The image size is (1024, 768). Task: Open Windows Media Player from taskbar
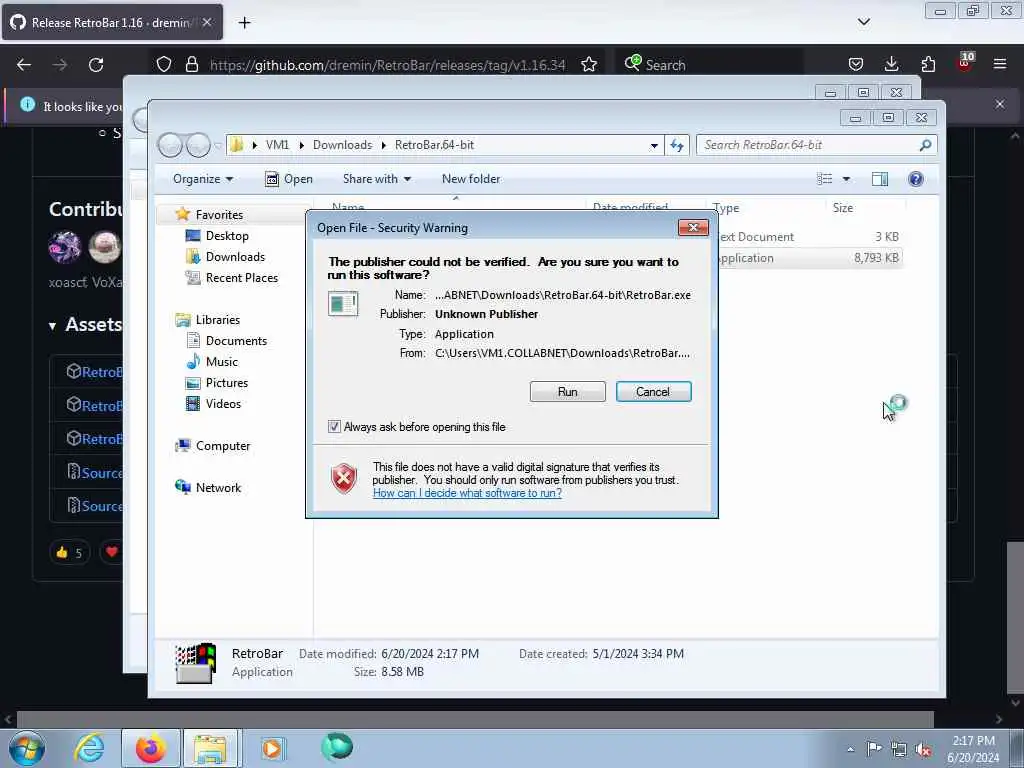272,748
